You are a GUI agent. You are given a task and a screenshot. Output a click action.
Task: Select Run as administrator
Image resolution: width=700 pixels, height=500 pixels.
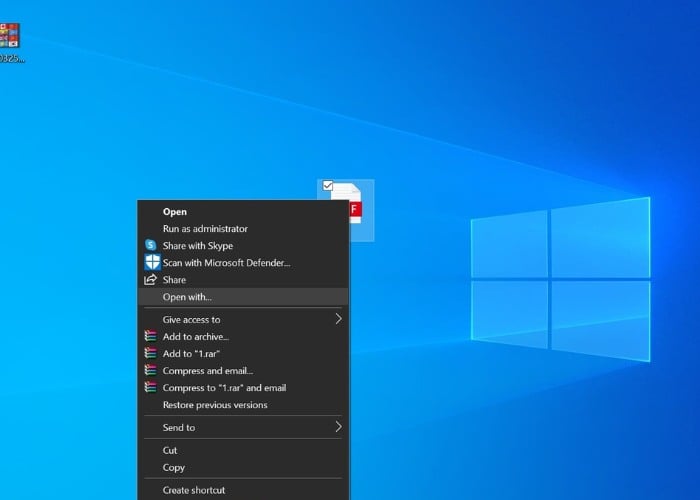click(243, 229)
